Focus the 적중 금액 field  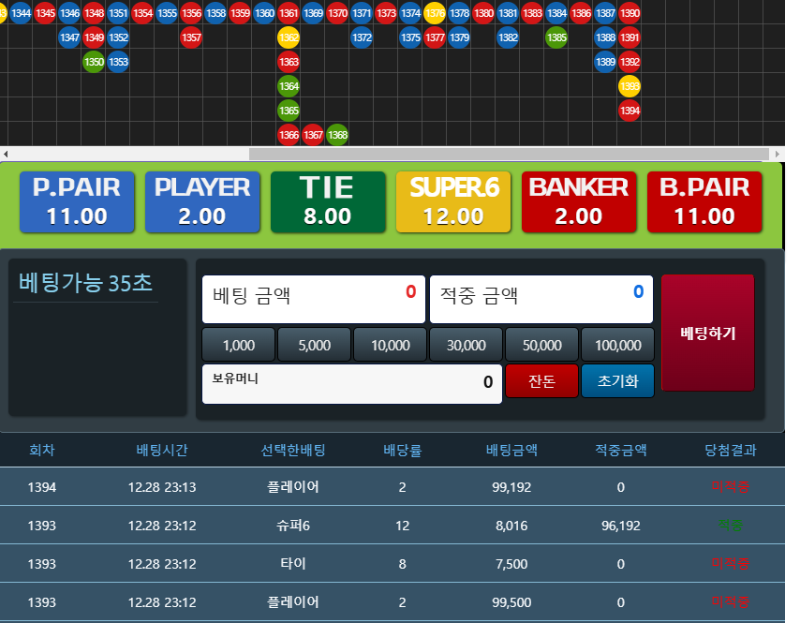pos(541,299)
